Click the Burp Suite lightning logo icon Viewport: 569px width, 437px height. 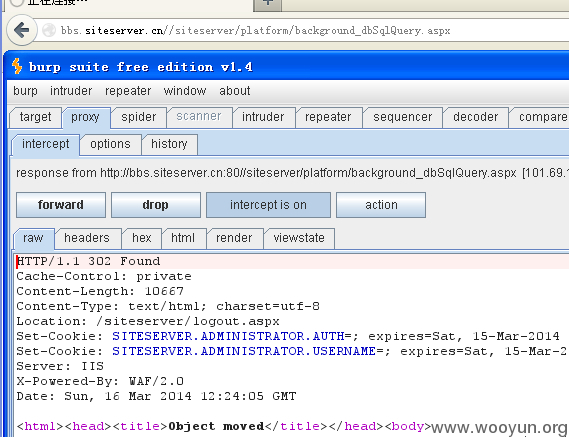(17, 66)
